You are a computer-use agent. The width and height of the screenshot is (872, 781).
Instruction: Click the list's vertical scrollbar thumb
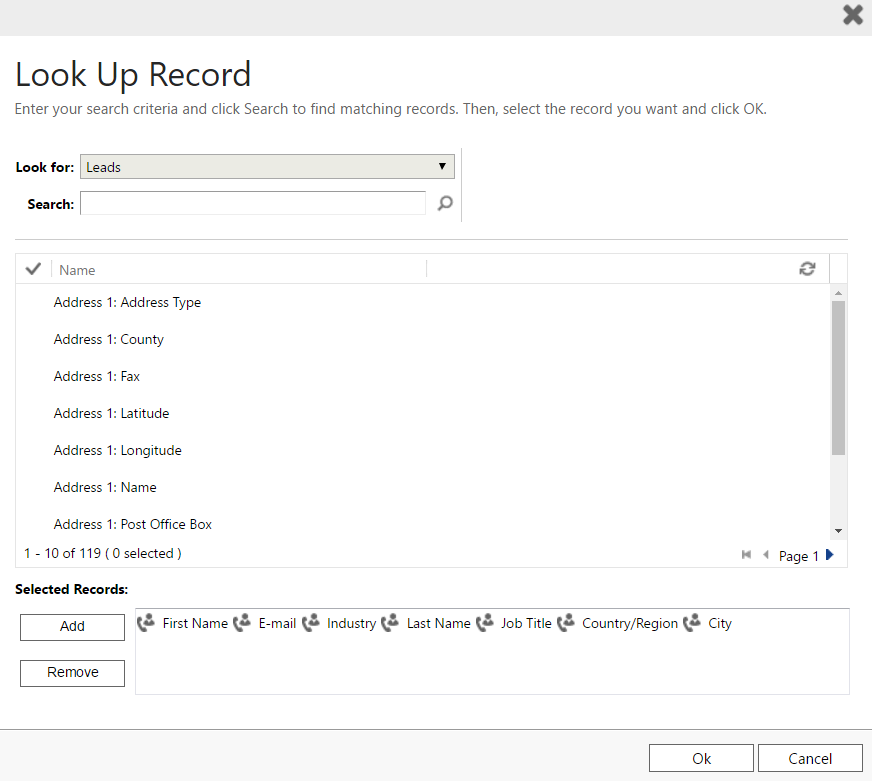(x=838, y=377)
